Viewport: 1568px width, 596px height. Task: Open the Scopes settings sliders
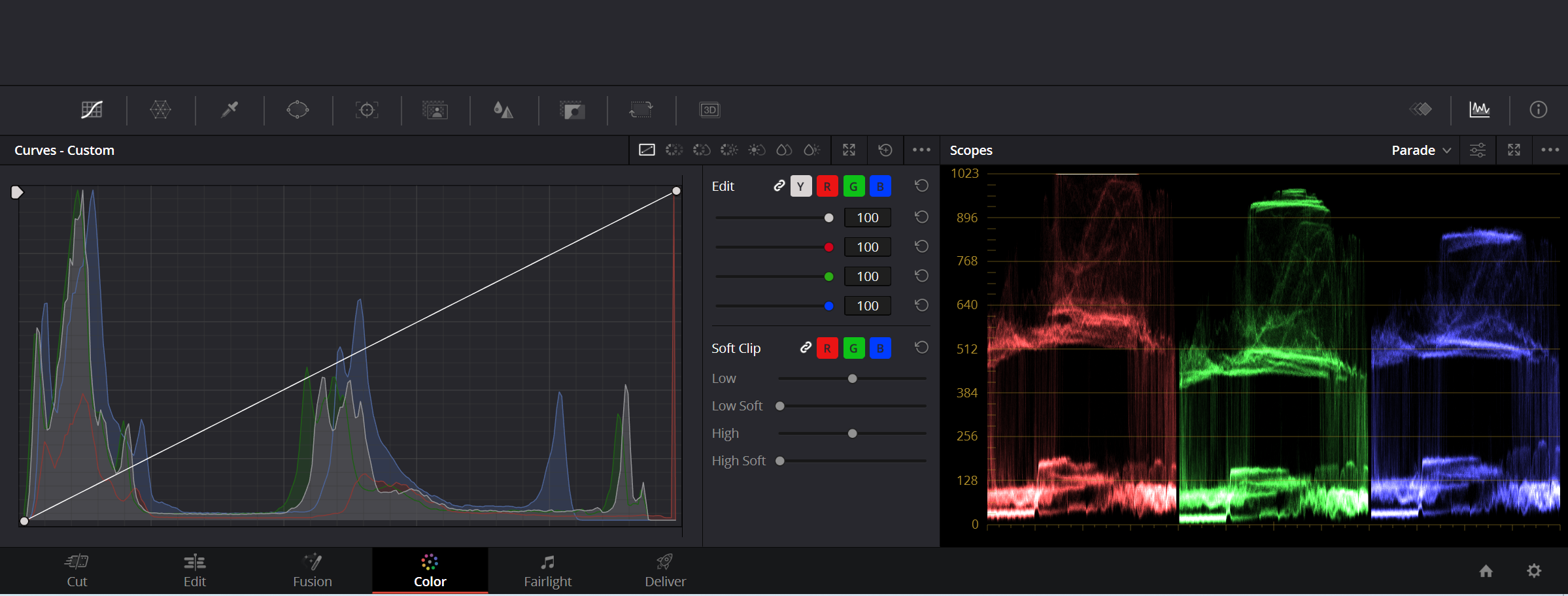tap(1477, 150)
